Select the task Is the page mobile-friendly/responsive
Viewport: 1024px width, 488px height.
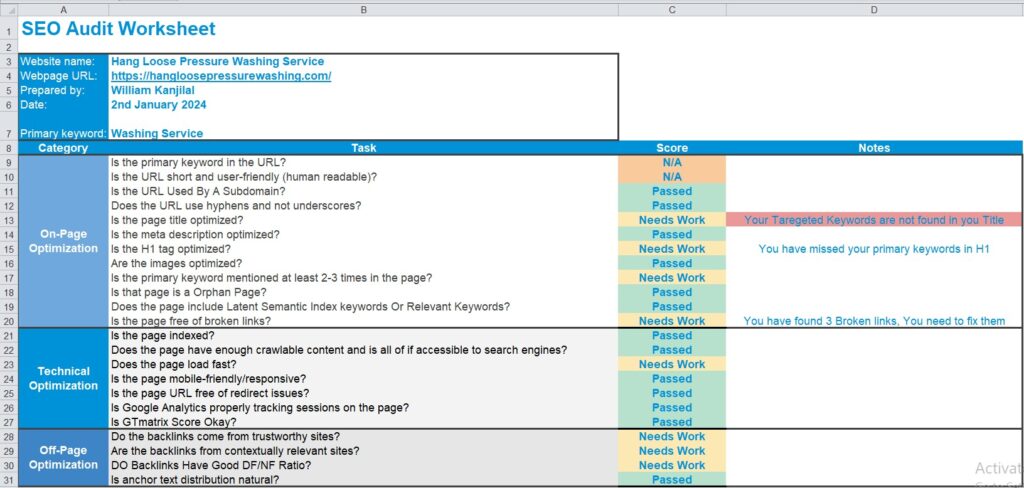(364, 378)
